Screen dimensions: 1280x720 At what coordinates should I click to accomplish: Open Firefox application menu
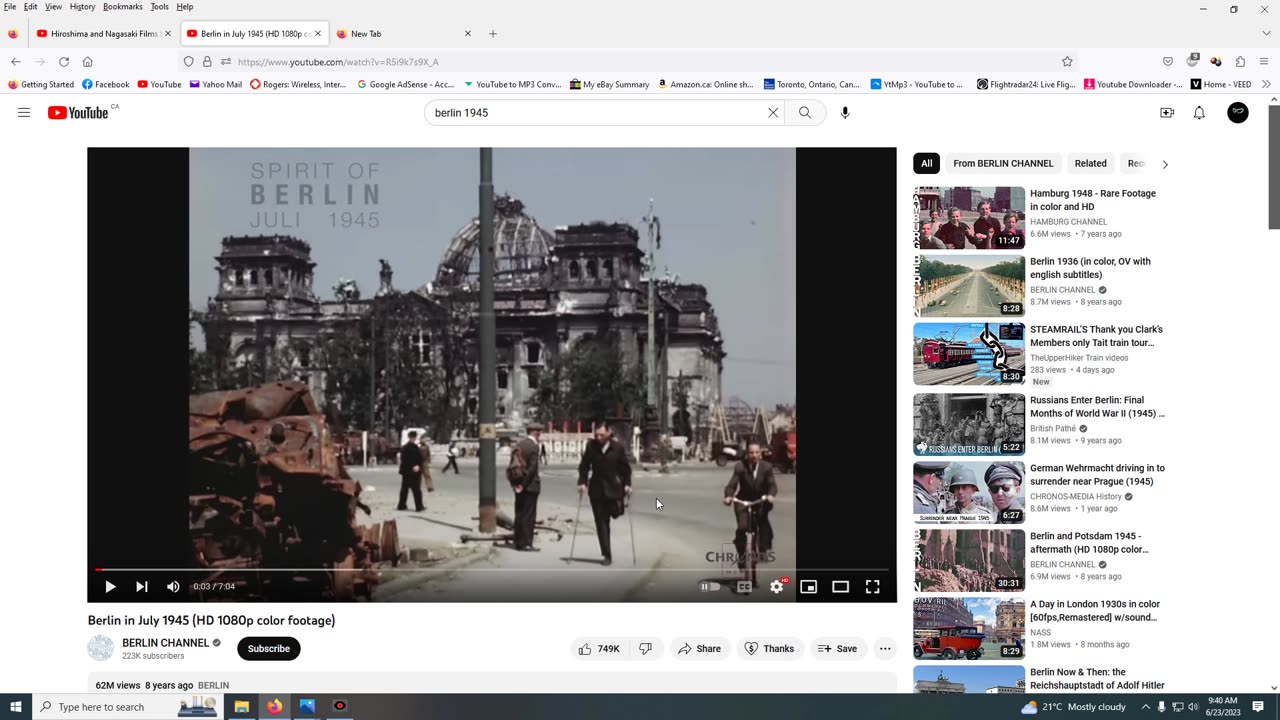(1264, 62)
